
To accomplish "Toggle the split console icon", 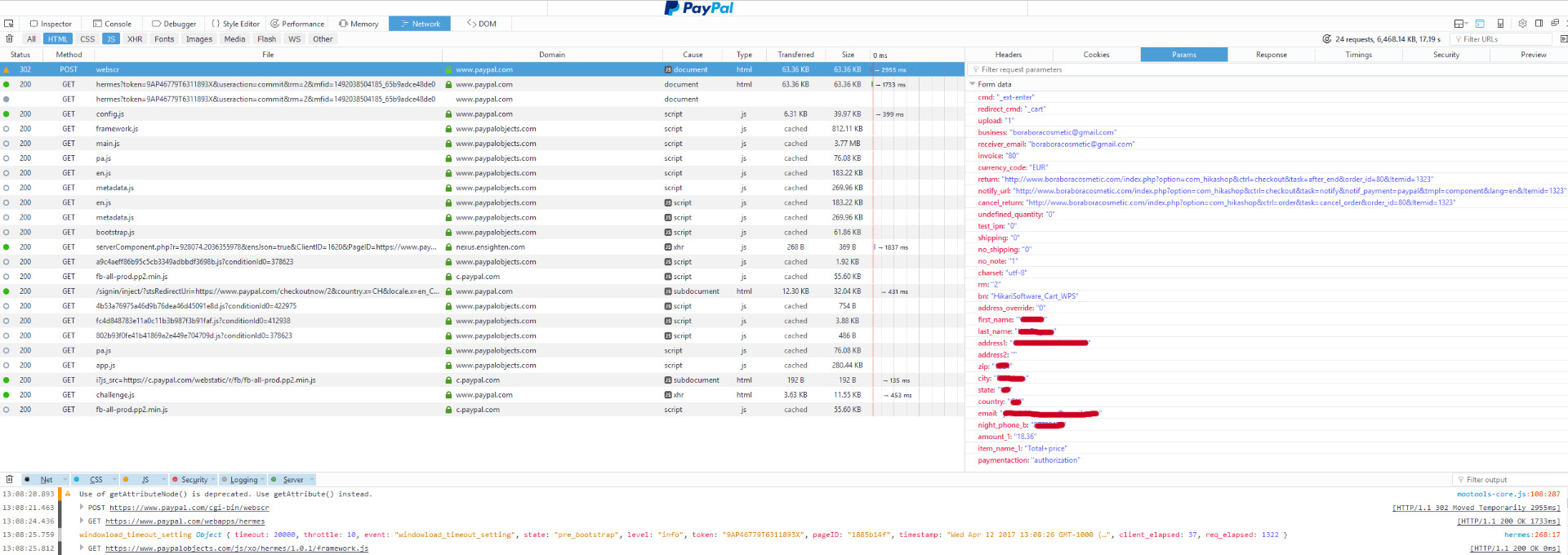I will 1480,24.
